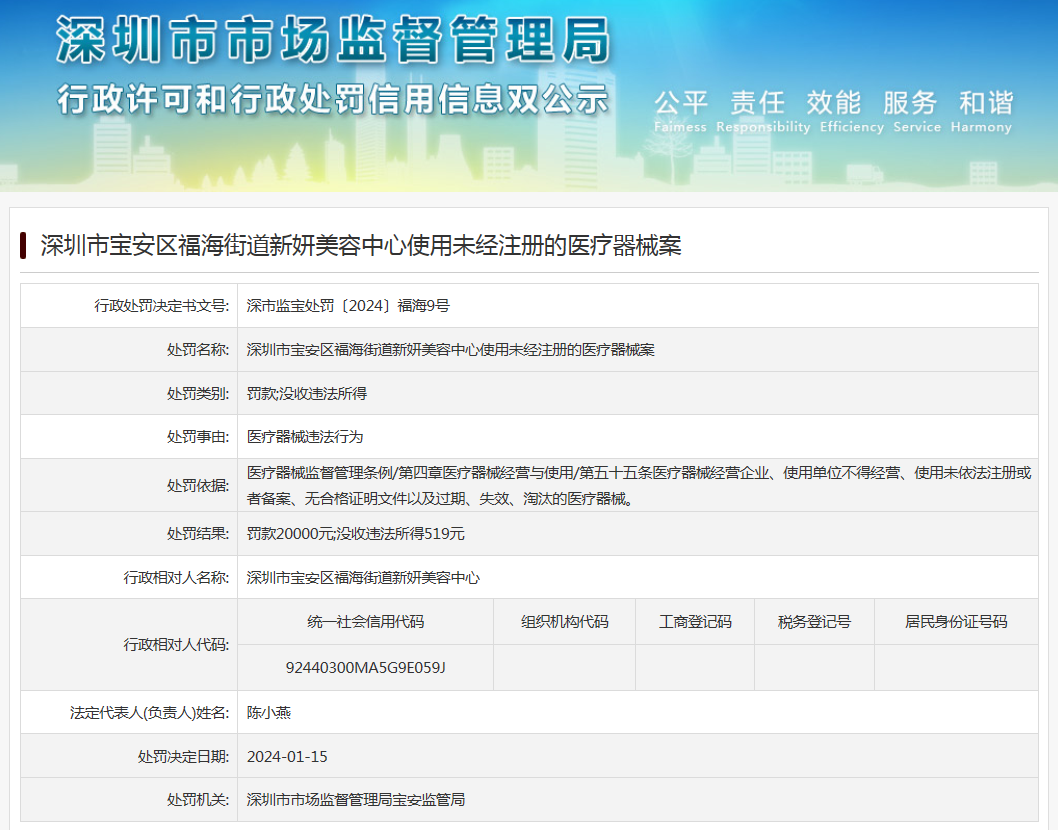Select the case title heading text
The height and width of the screenshot is (830, 1058).
(360, 246)
